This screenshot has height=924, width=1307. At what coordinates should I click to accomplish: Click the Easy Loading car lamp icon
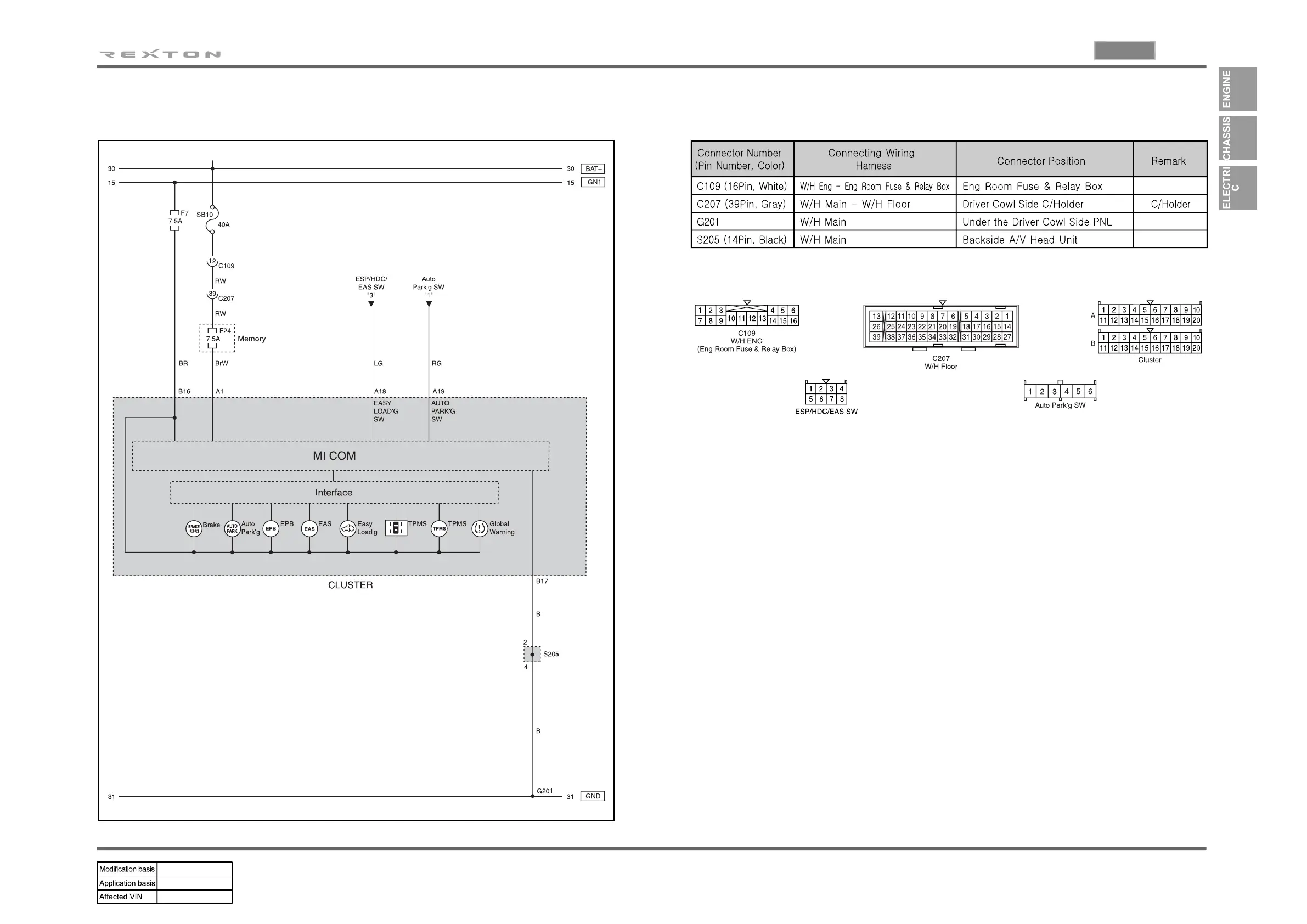coord(348,529)
